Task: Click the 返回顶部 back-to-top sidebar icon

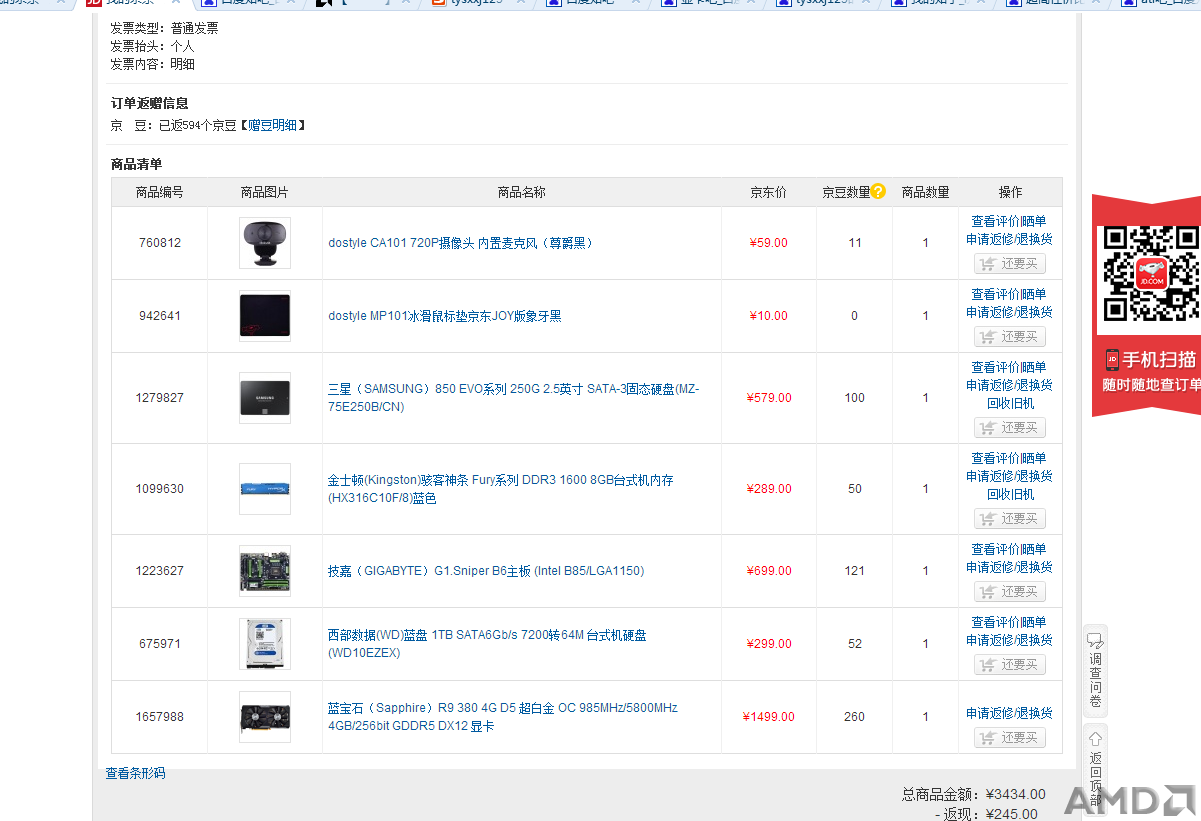Action: click(1096, 767)
